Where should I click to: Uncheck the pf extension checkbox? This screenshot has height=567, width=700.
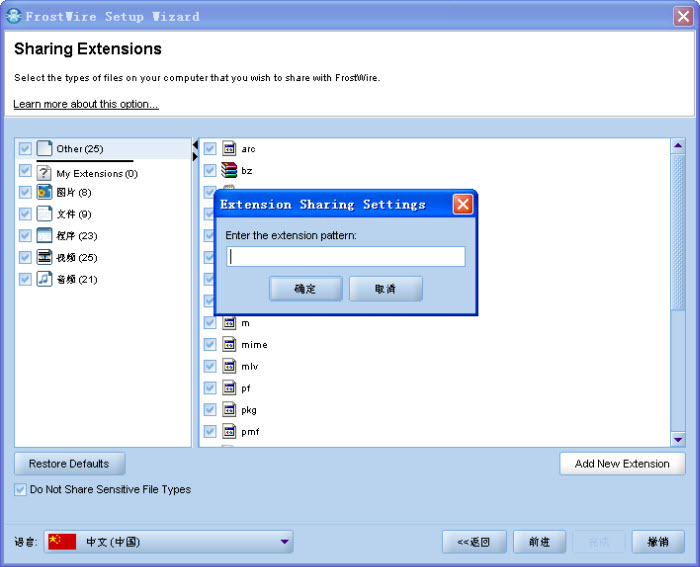pos(210,388)
